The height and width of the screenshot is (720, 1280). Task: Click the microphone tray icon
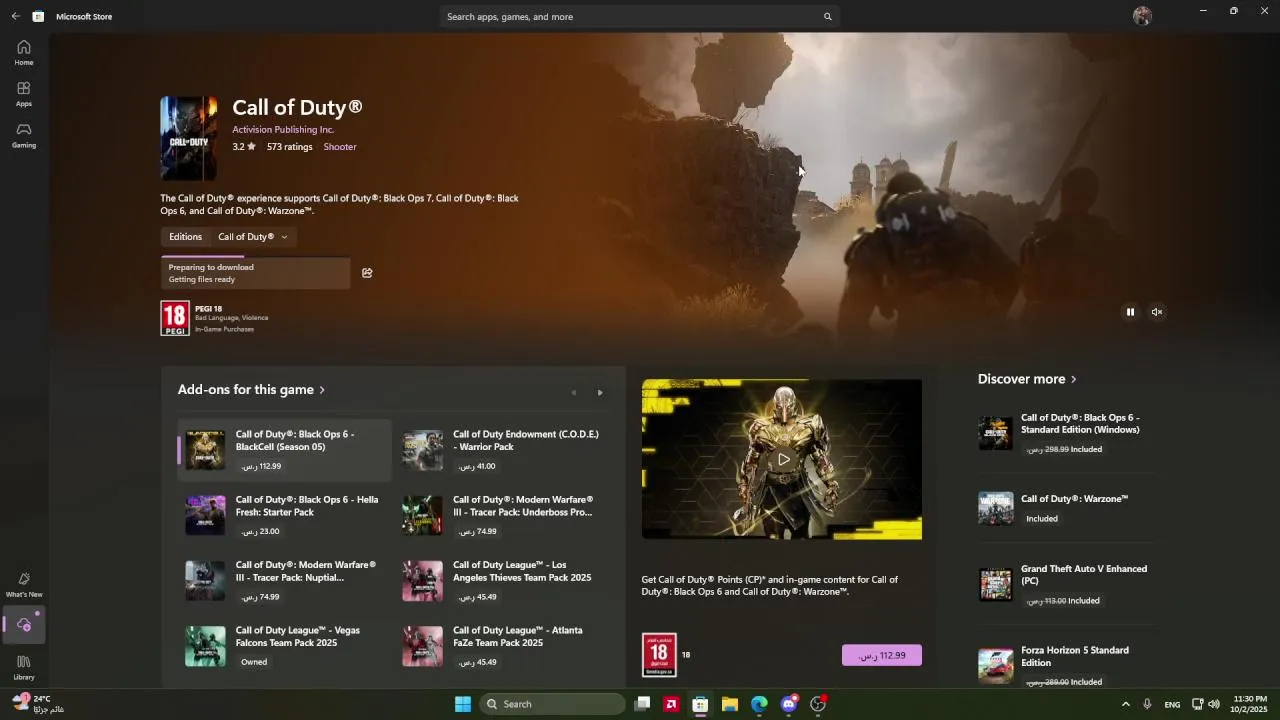(x=1147, y=704)
